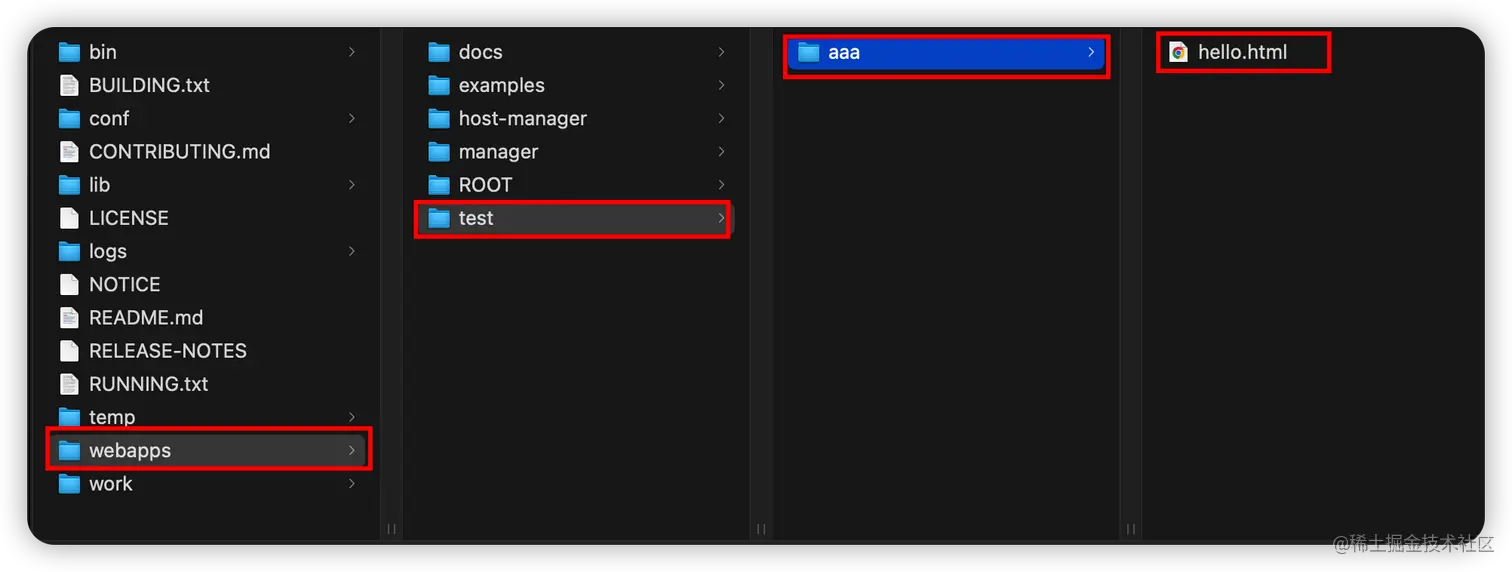The height and width of the screenshot is (572, 1512).
Task: Expand the logs folder chevron
Action: pos(351,251)
